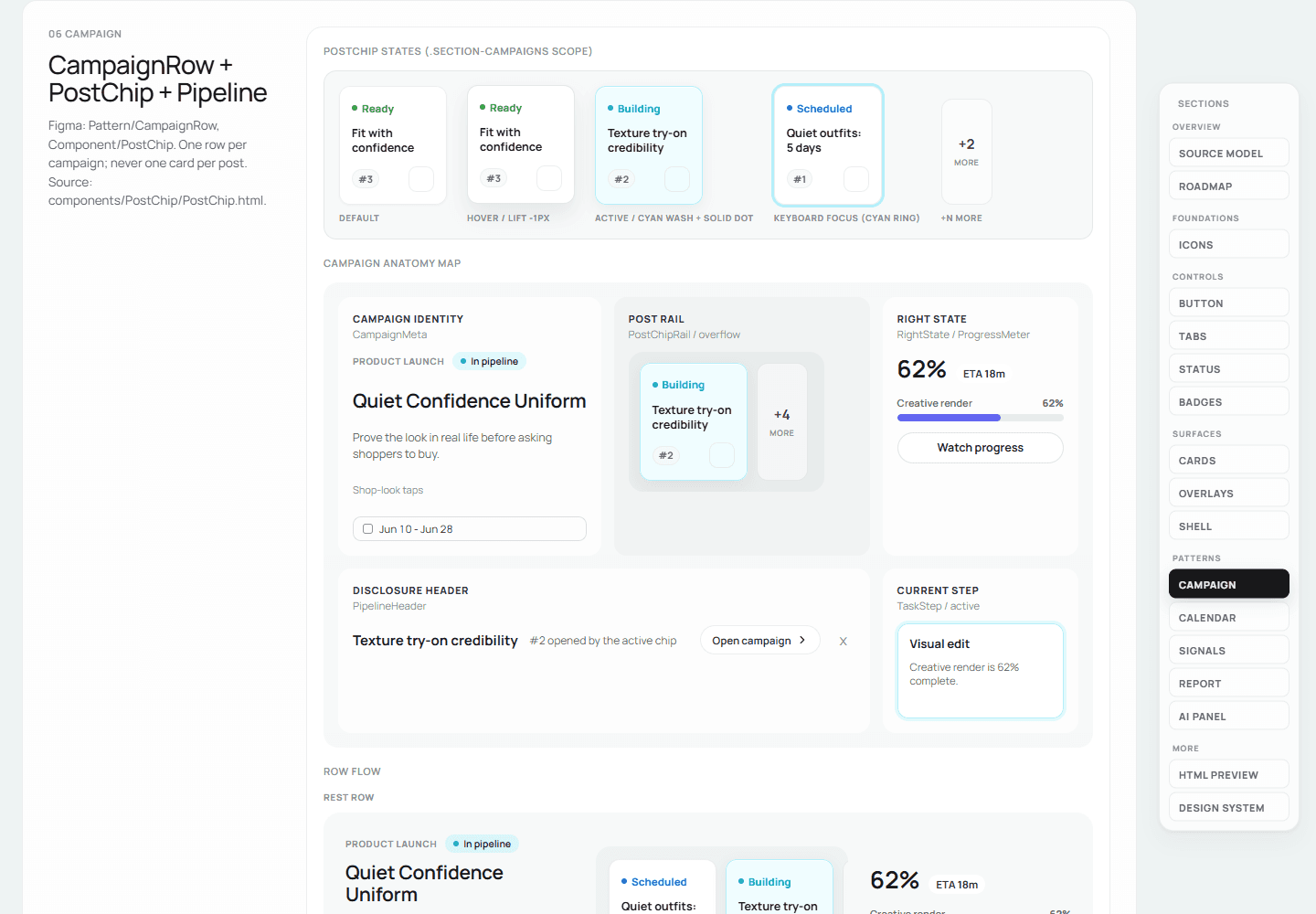
Task: Click the 'CampaignRow + PostChip + Pipeline' heading
Action: pos(157,79)
